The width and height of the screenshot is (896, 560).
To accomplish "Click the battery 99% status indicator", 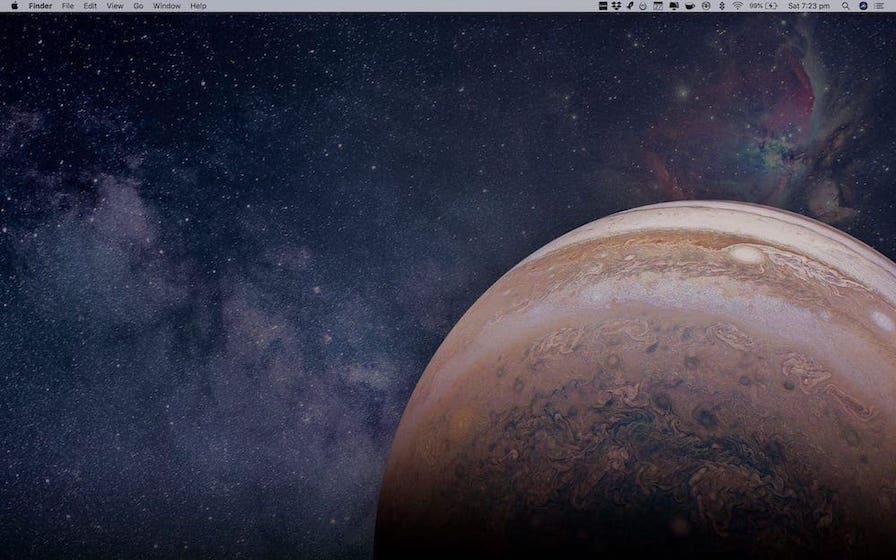I will [x=763, y=6].
